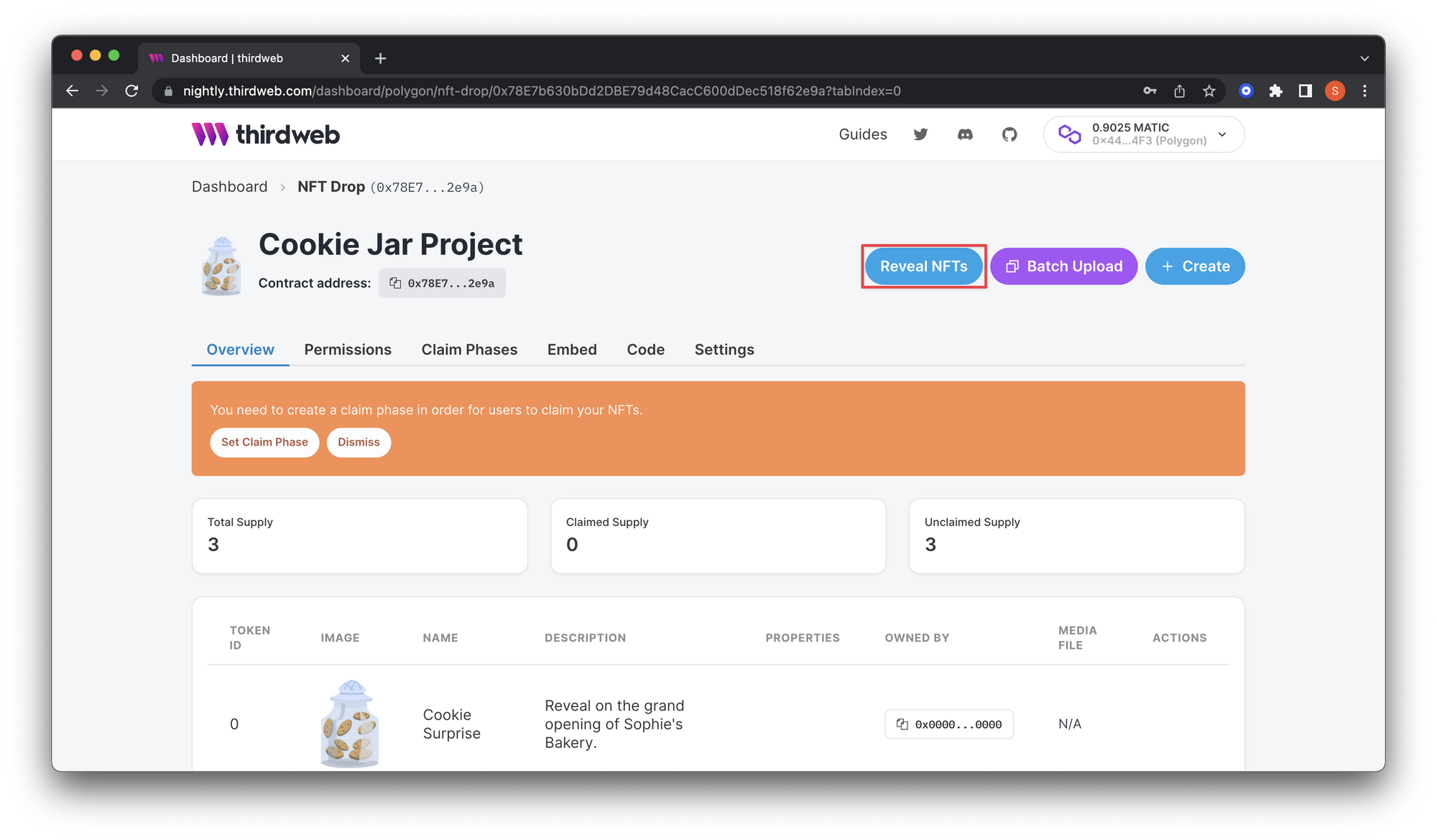Open a new browser tab
This screenshot has width=1437, height=840.
coord(381,58)
